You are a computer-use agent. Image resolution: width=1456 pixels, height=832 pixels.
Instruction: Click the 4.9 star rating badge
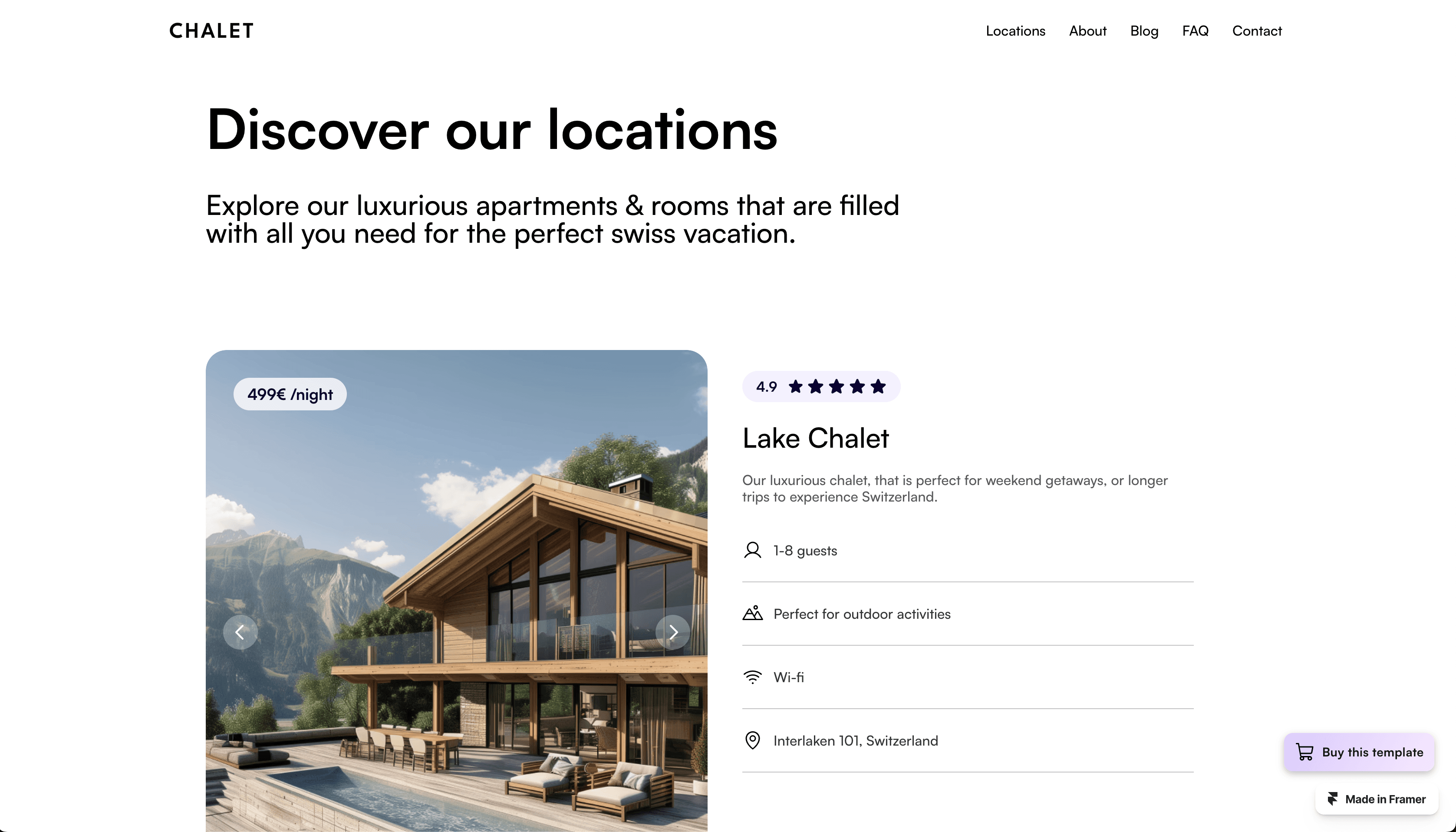pos(821,387)
